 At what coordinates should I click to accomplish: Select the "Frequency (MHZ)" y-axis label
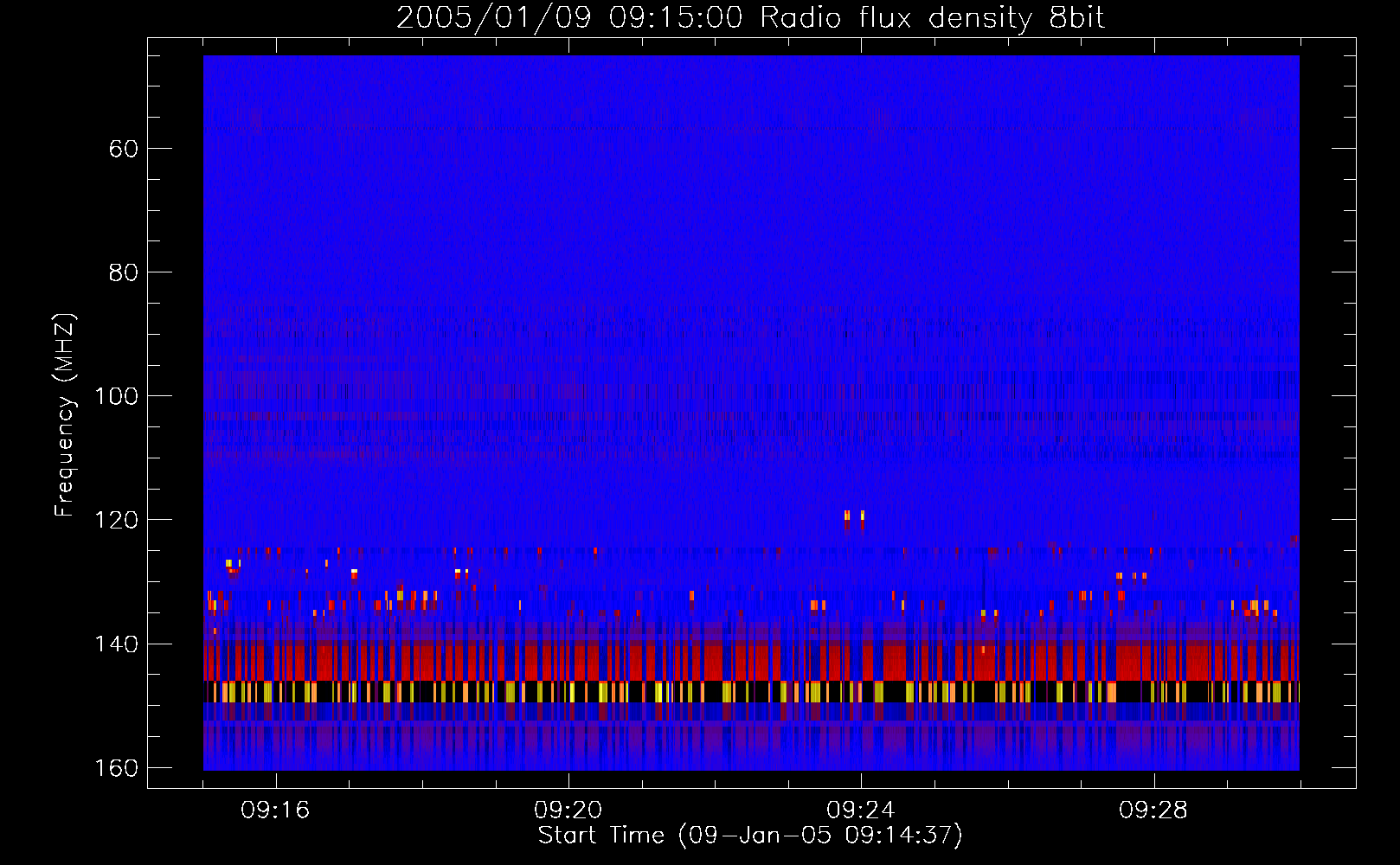coord(65,415)
